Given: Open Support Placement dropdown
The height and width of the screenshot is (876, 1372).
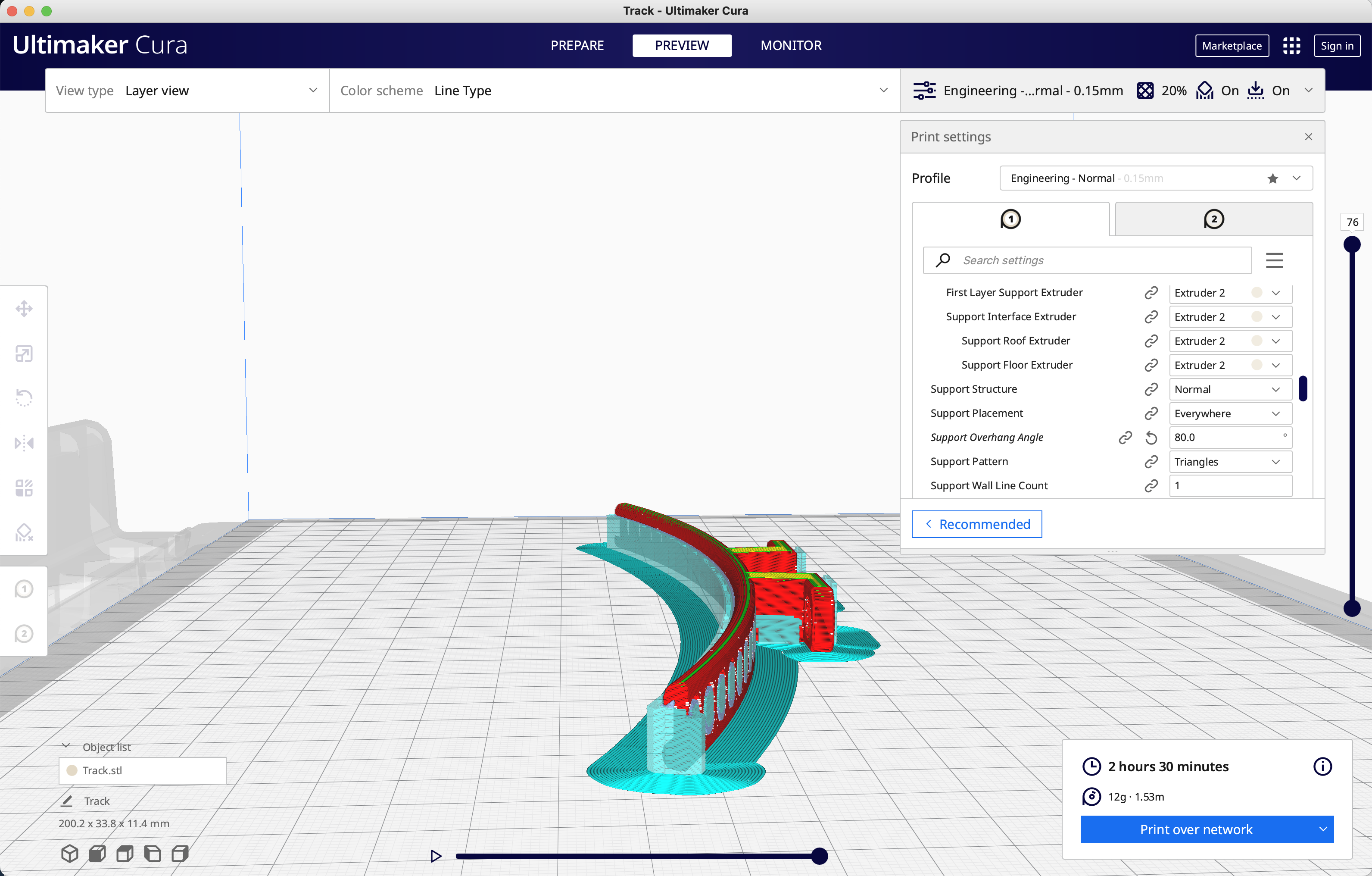Looking at the screenshot, I should 1230,413.
